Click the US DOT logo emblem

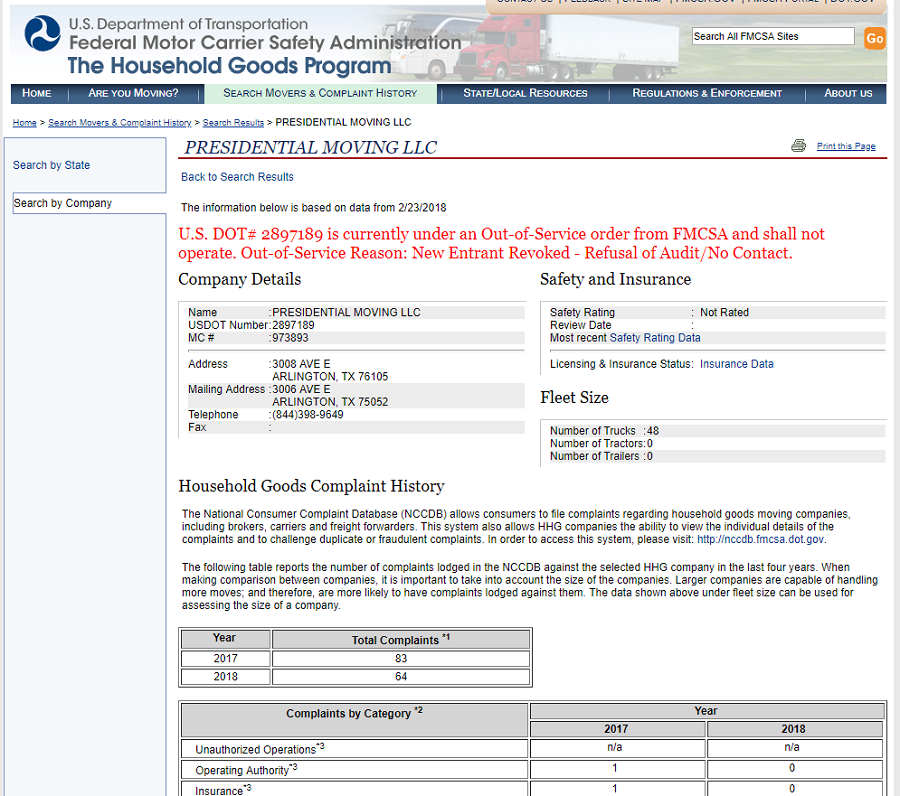coord(42,33)
